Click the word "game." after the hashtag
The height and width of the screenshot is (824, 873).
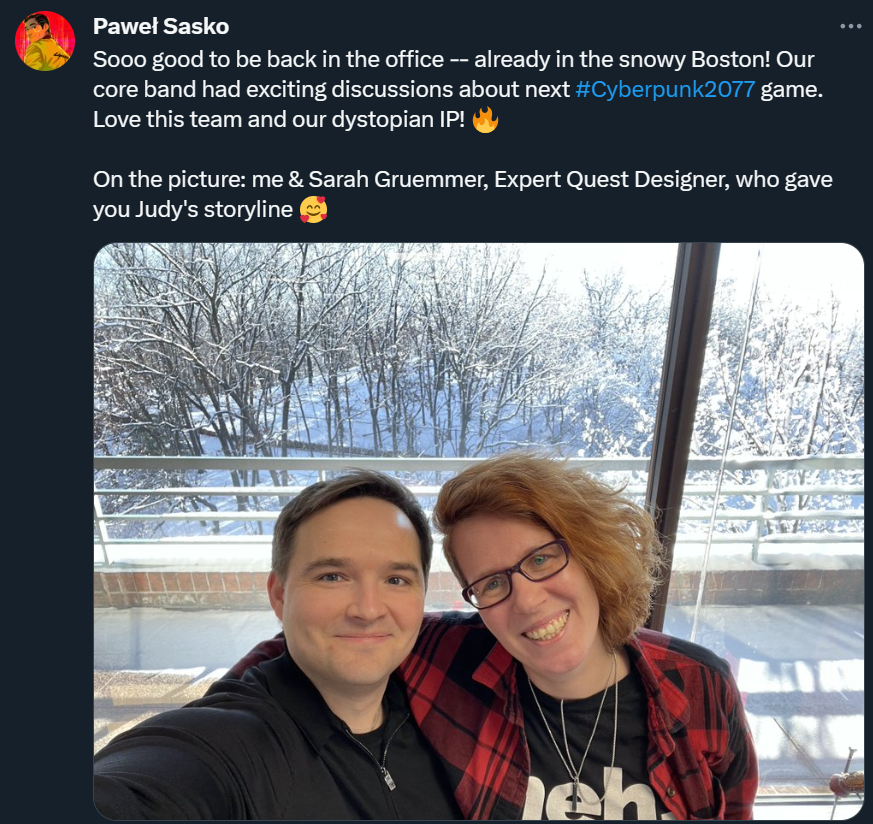792,89
